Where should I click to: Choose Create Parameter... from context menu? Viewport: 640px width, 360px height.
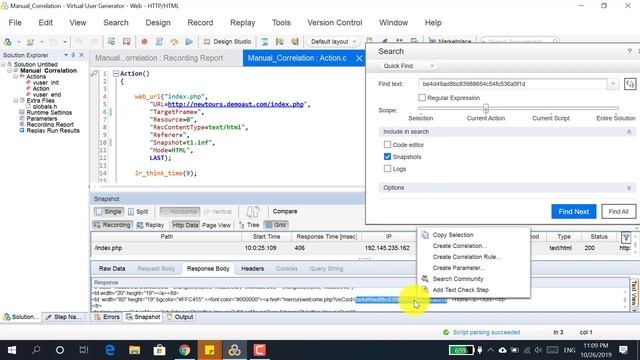(458, 268)
